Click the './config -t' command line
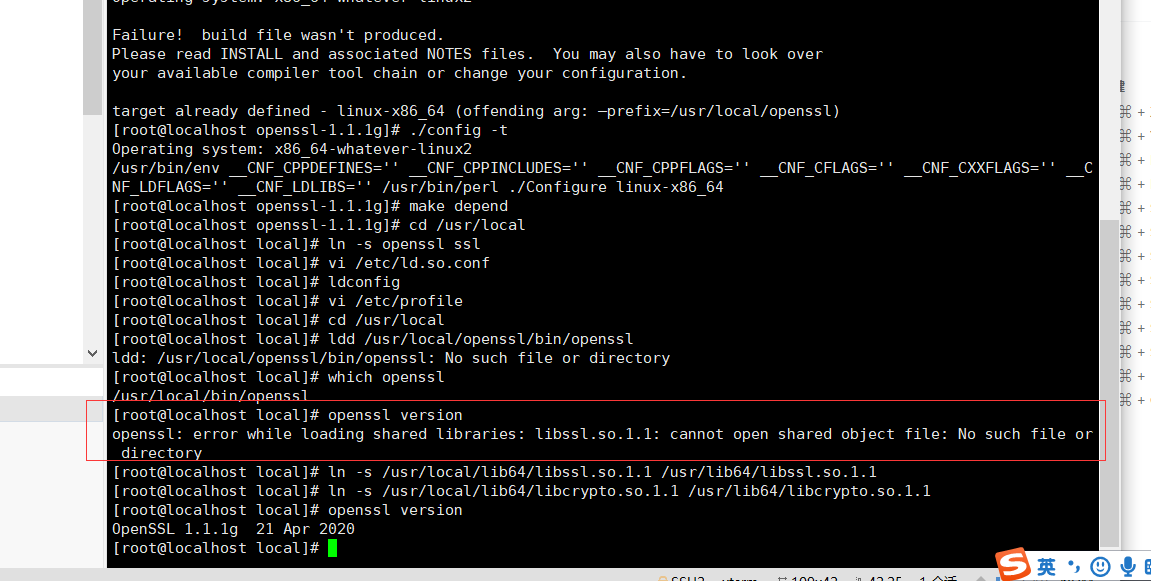This screenshot has width=1151, height=581. 311,130
